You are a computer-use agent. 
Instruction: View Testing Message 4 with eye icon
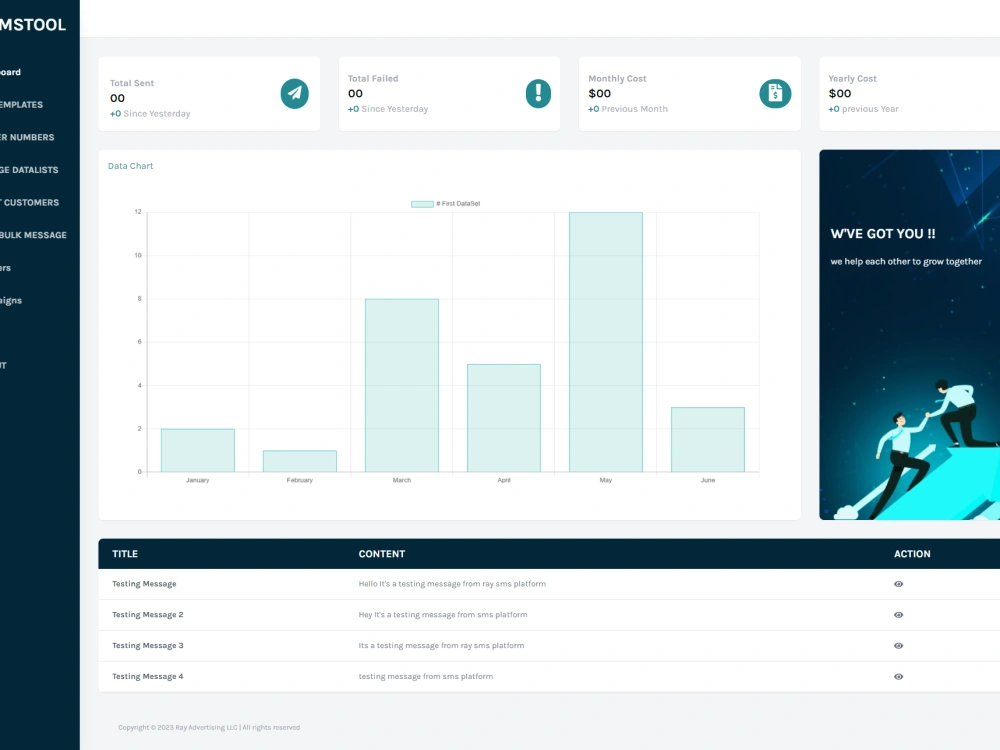pos(898,677)
